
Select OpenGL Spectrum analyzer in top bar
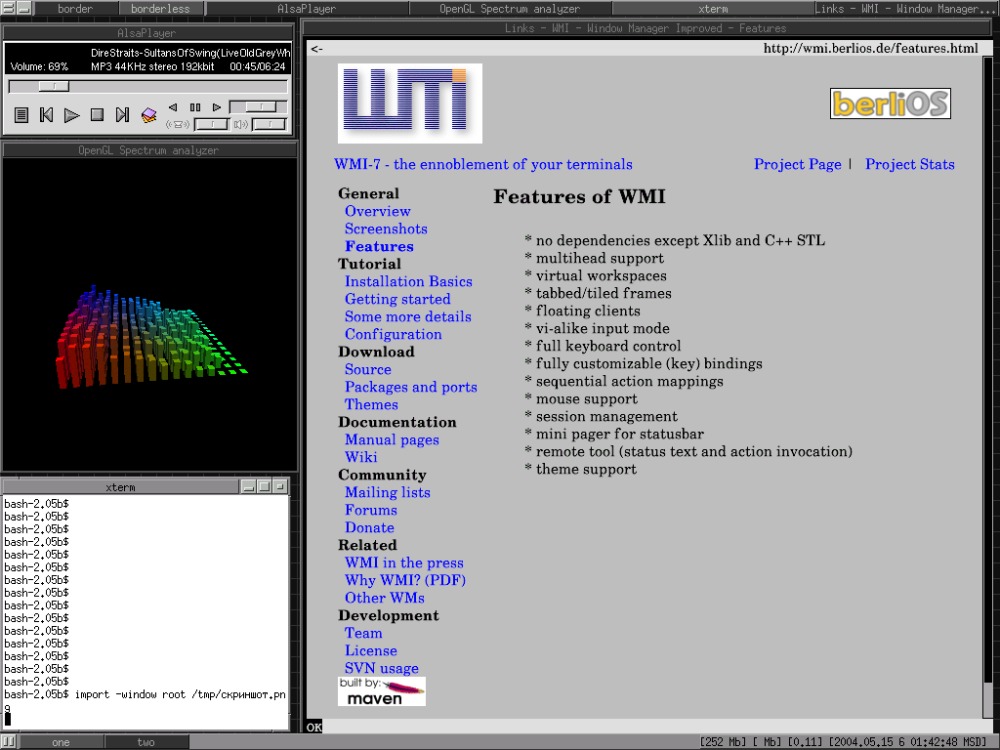click(510, 8)
